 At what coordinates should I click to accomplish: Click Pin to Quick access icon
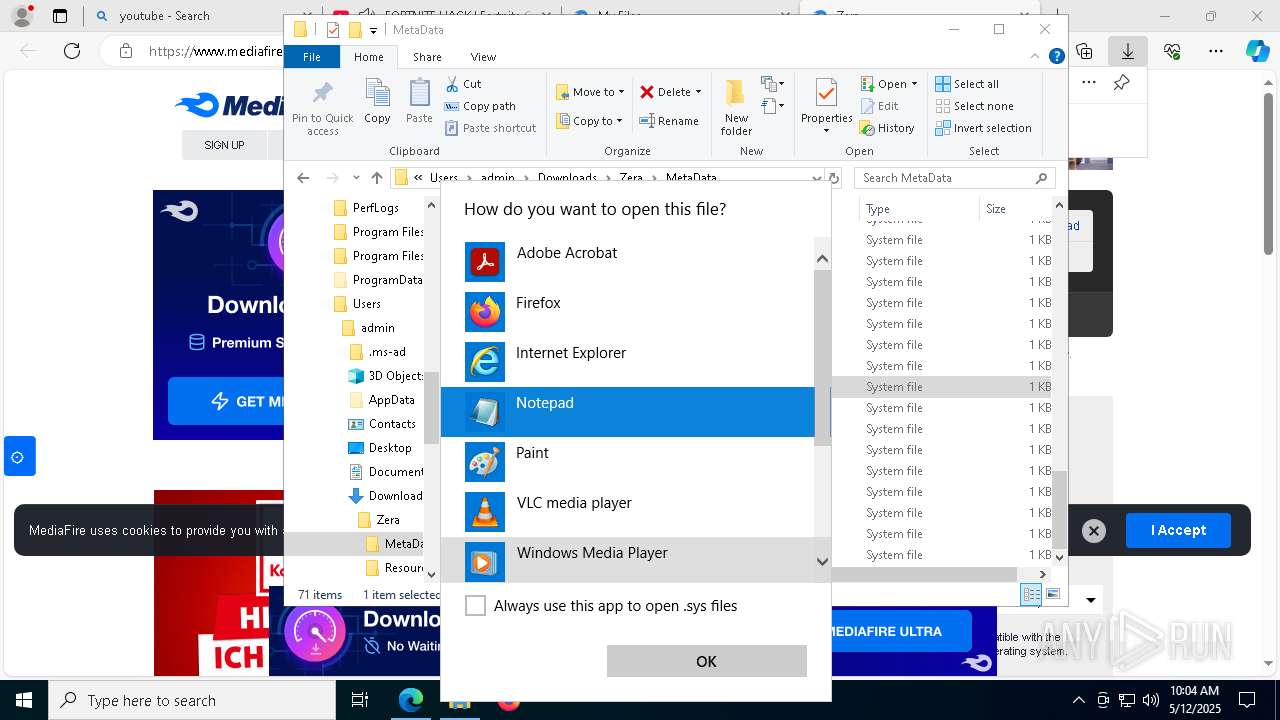coord(322,108)
